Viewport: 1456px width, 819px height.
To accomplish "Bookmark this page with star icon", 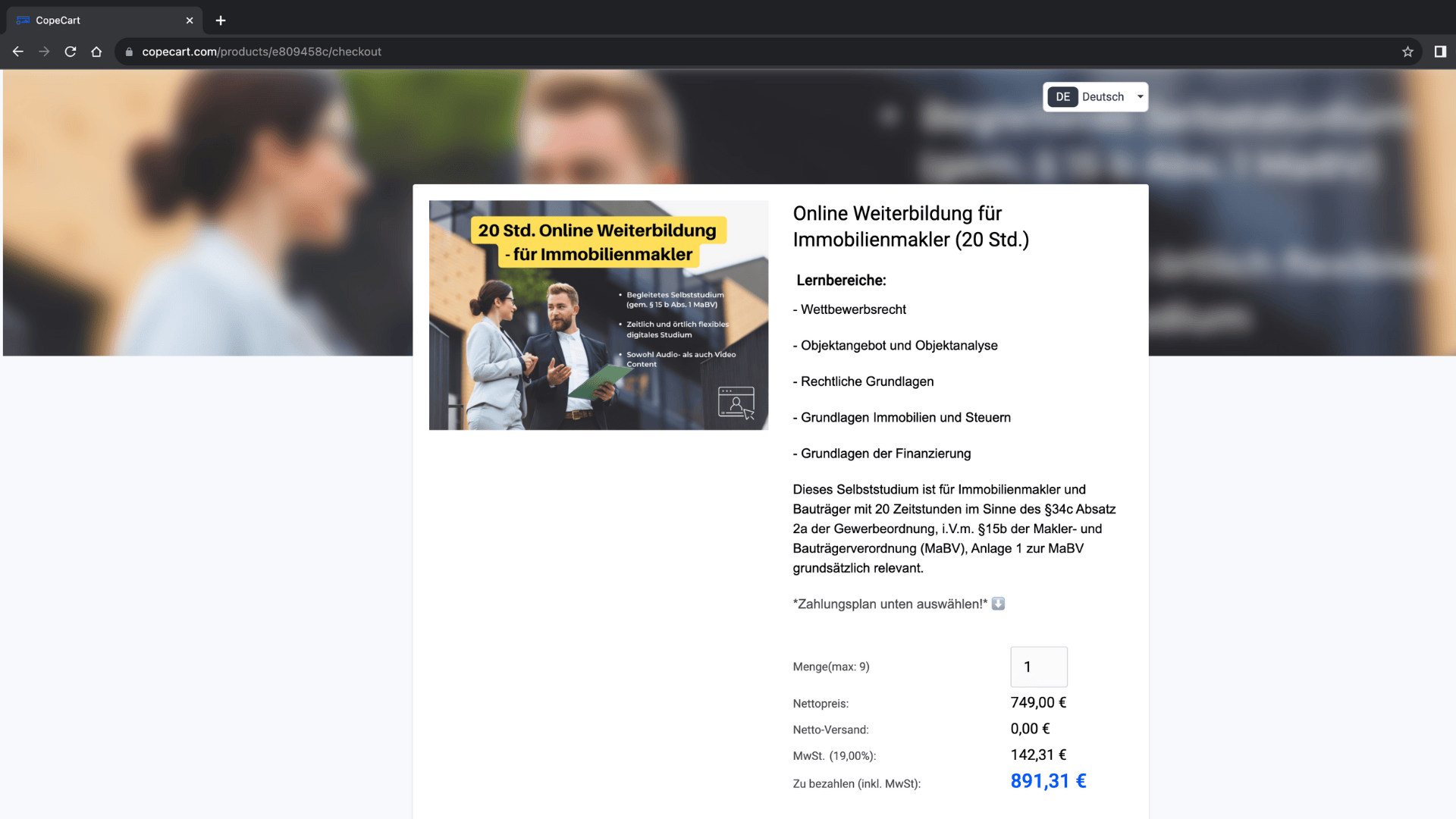I will click(x=1407, y=52).
